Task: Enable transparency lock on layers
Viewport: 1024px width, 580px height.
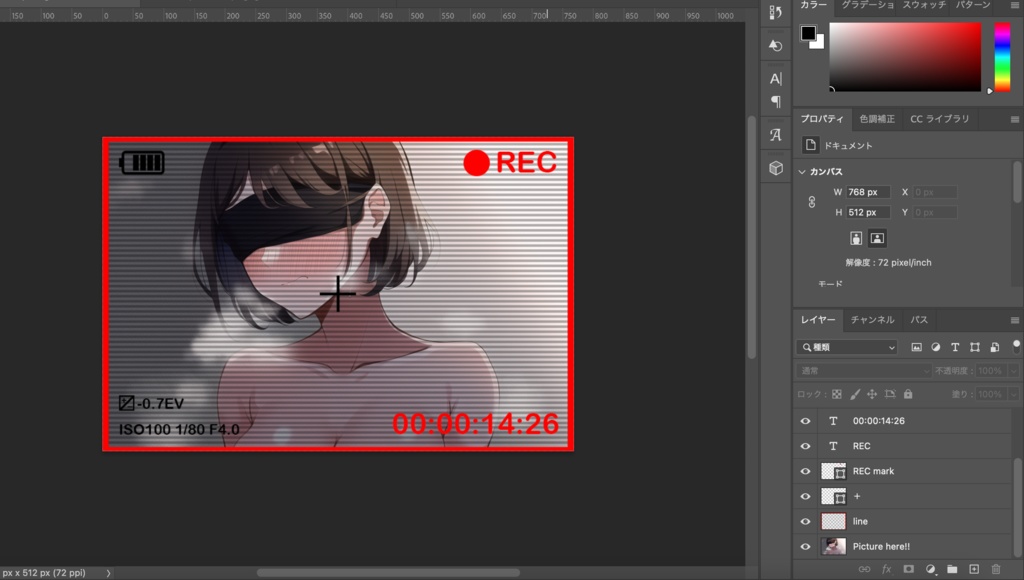Action: (838, 394)
